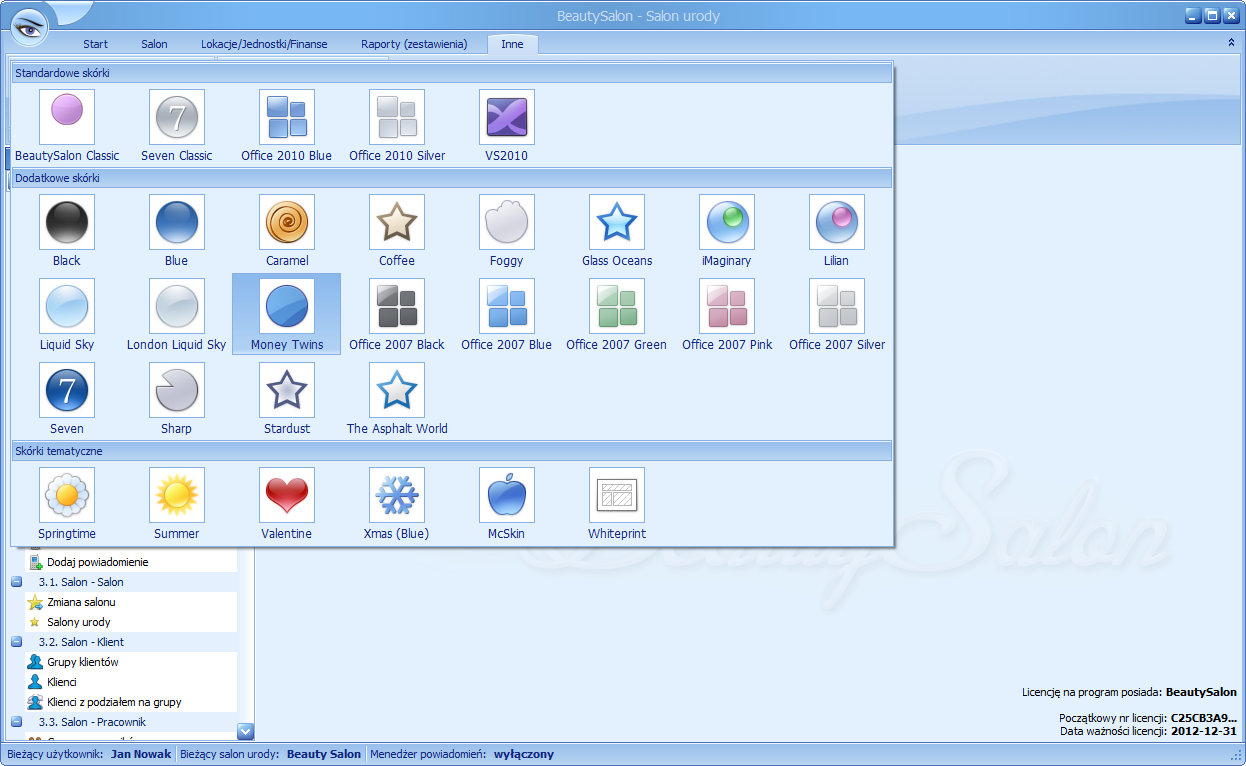The height and width of the screenshot is (766, 1246).
Task: Pick the Foggy skin
Action: 507,231
